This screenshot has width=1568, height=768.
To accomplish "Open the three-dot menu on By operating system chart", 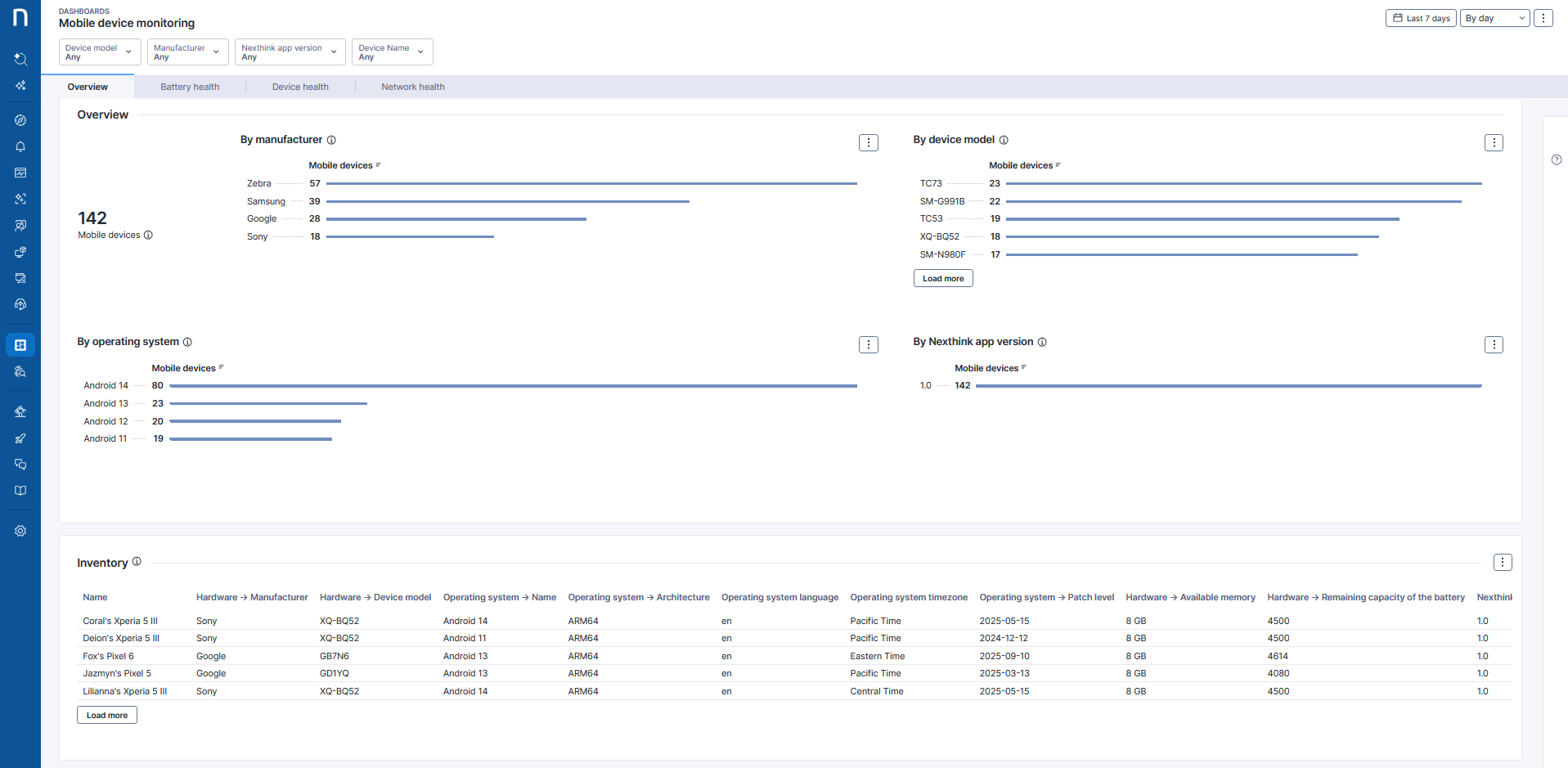I will point(868,344).
